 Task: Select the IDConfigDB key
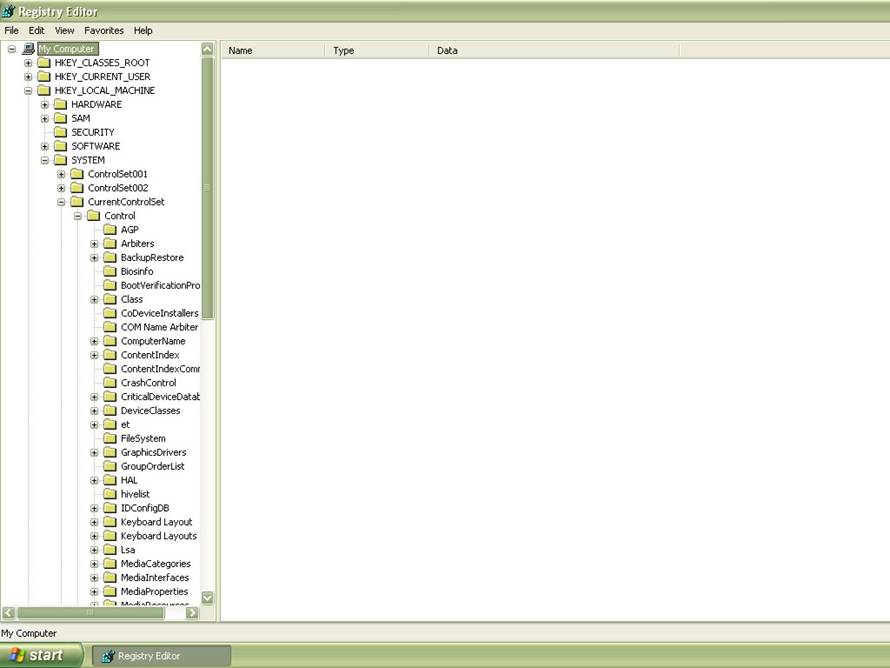pos(145,508)
